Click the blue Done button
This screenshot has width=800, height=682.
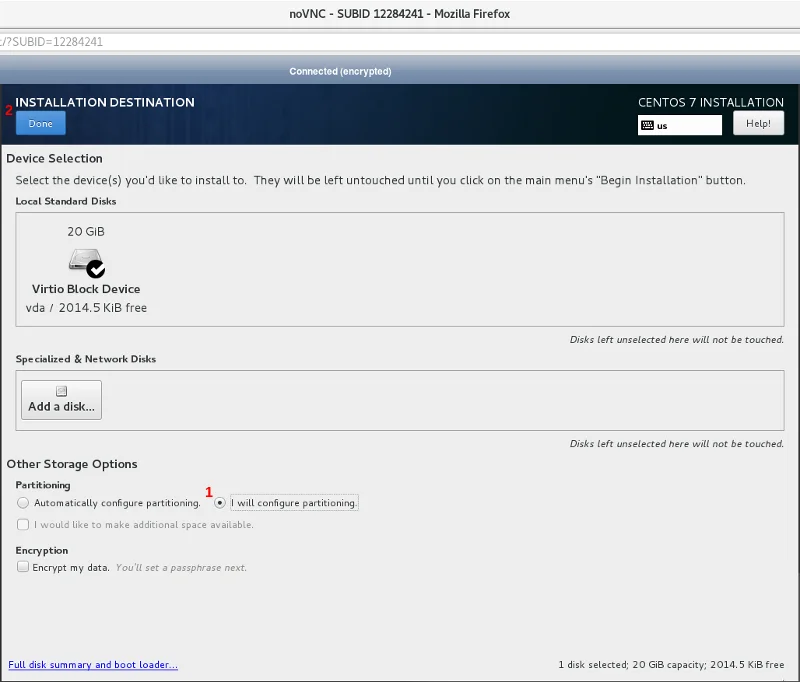pos(41,123)
